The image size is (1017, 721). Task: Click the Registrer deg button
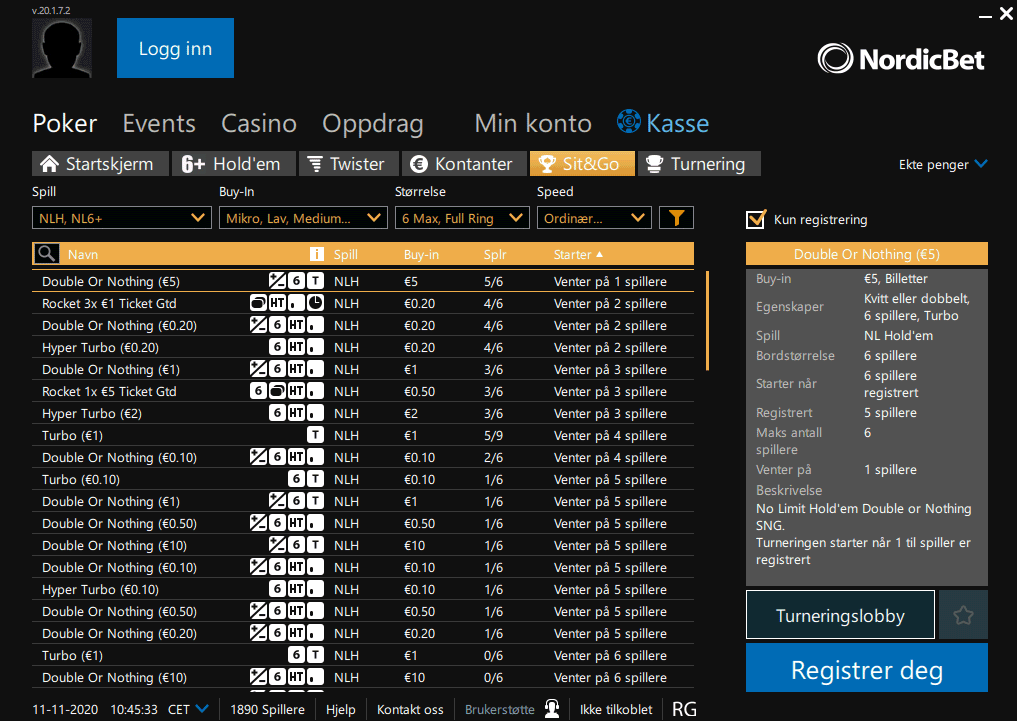pos(867,668)
